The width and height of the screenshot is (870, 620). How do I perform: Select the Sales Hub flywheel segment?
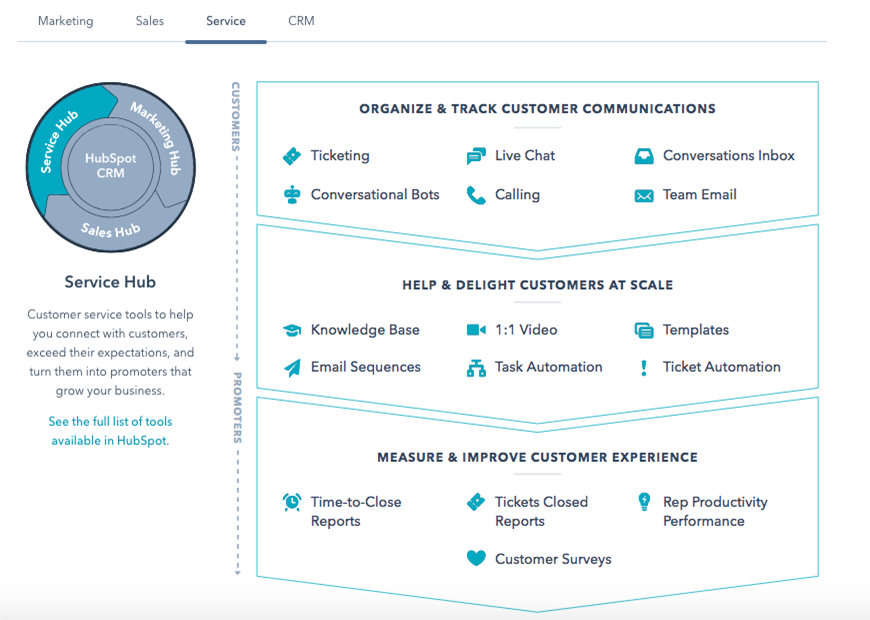tap(110, 230)
